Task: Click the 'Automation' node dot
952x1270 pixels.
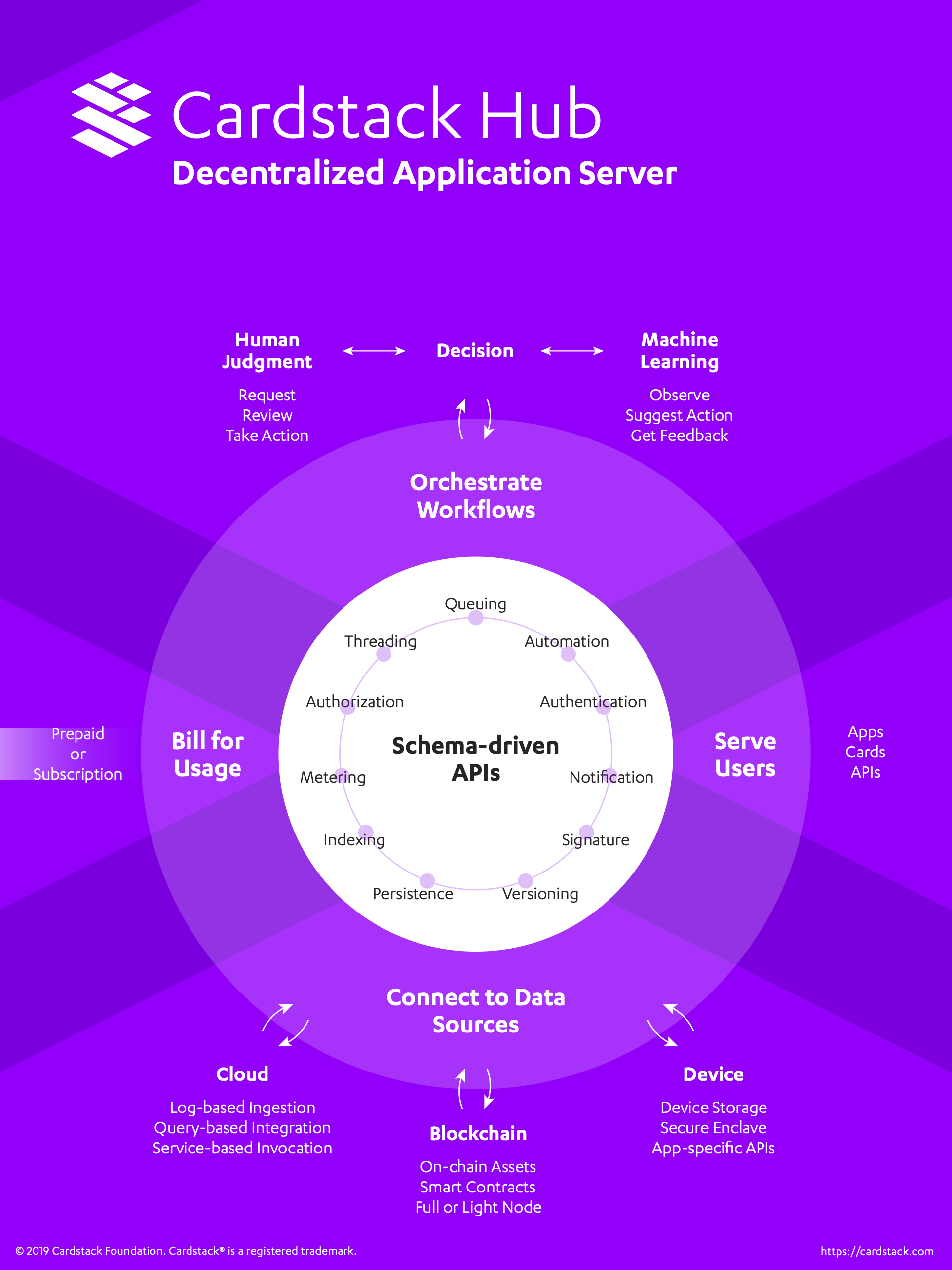Action: click(x=568, y=654)
